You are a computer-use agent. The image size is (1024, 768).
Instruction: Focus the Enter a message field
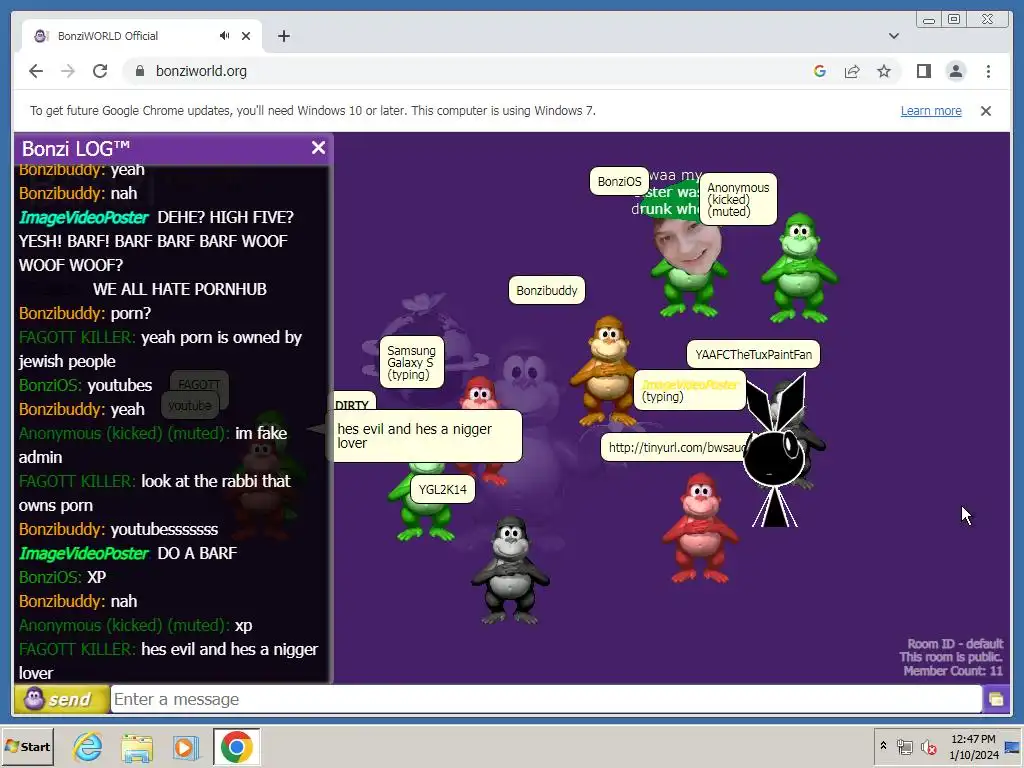[x=546, y=699]
